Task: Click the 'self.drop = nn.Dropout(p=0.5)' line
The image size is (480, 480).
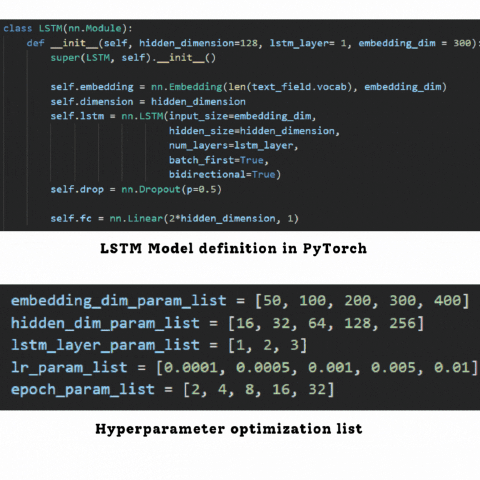Action: coord(136,189)
